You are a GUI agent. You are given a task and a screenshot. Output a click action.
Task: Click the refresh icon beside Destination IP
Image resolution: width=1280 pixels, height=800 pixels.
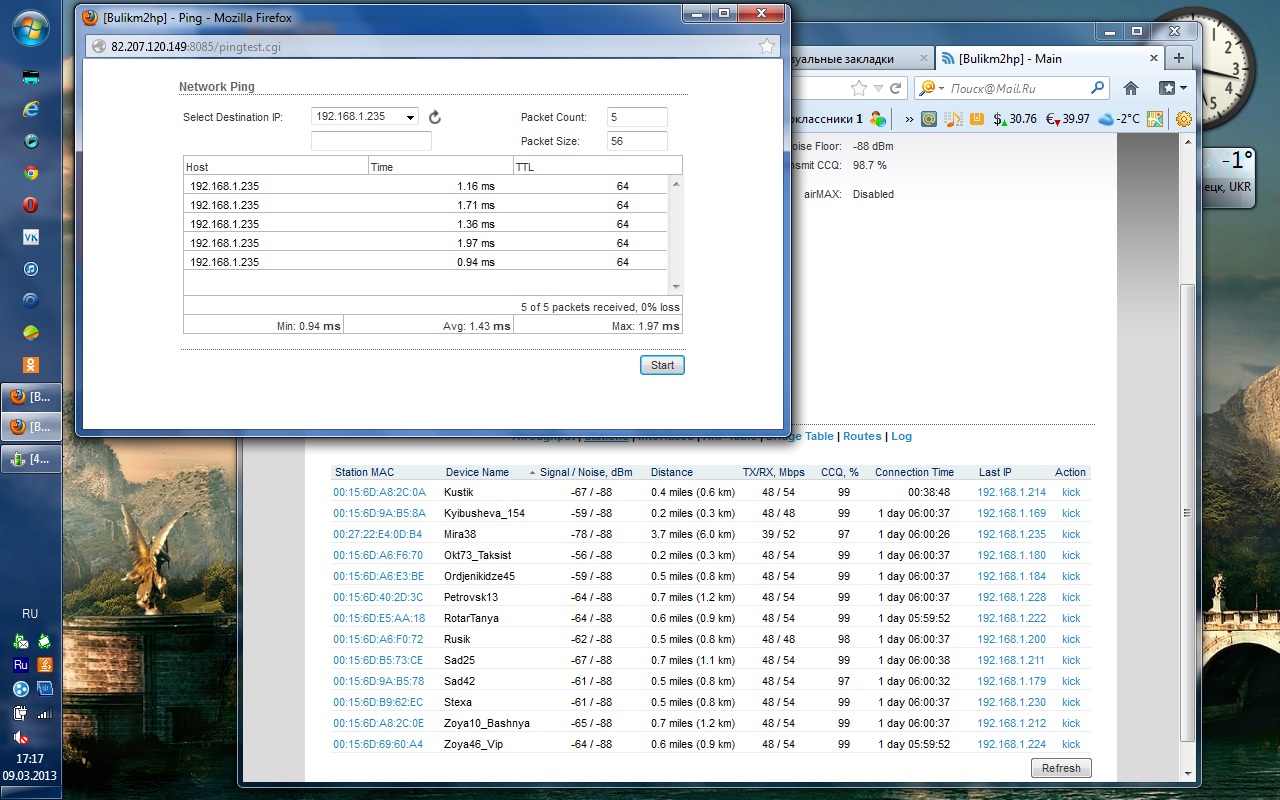coord(435,117)
